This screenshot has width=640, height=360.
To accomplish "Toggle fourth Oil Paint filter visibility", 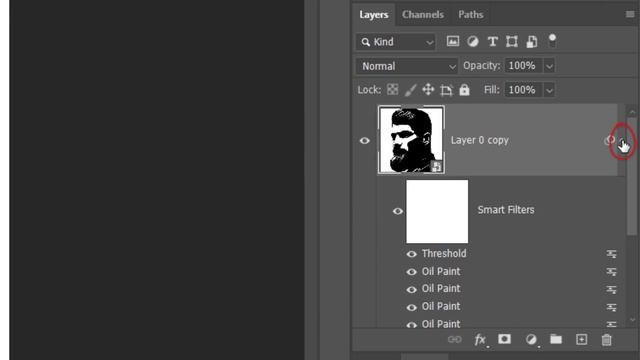I will 411,325.
